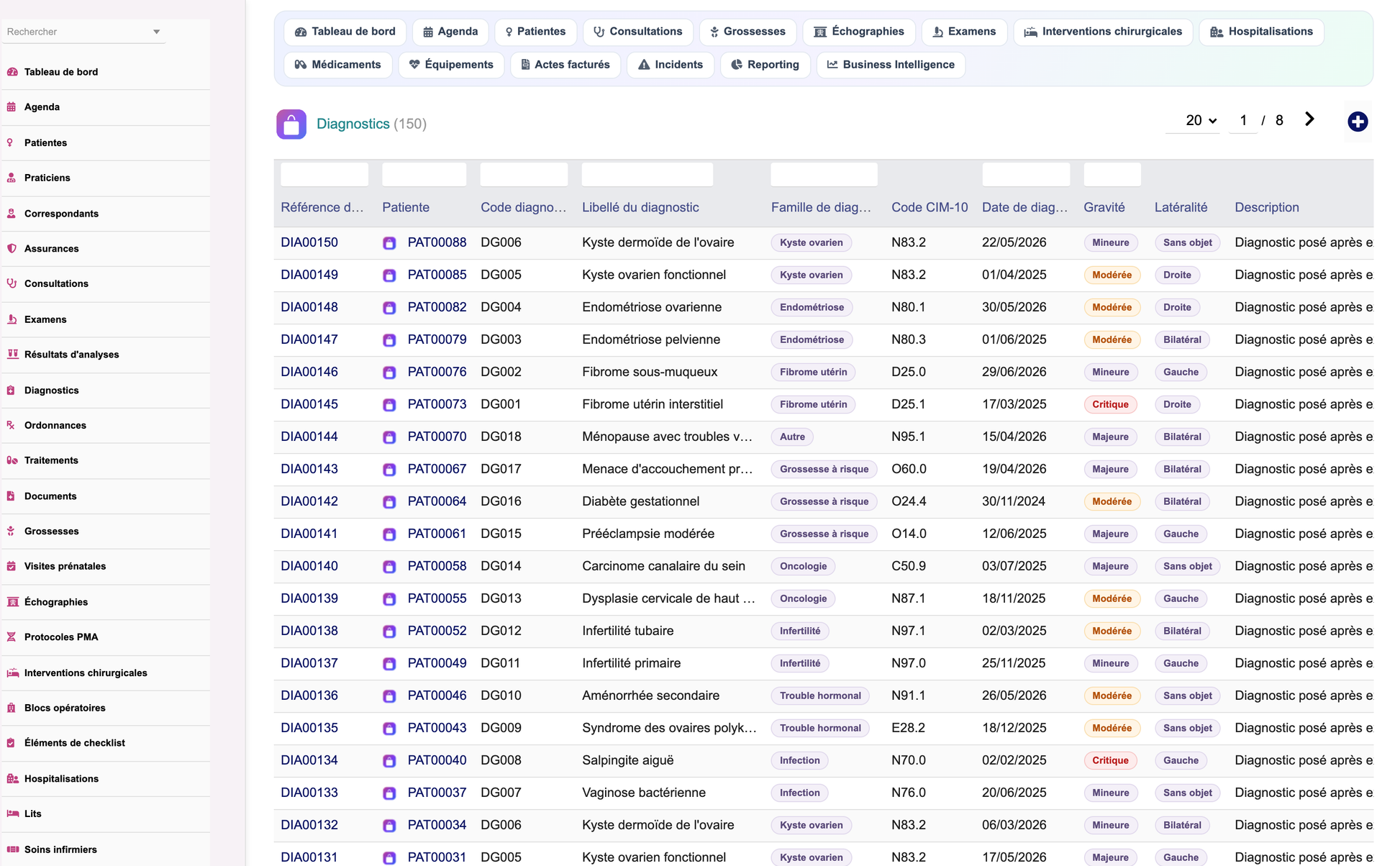The height and width of the screenshot is (866, 1400).
Task: Open the Échographies tab in top navigation
Action: point(859,32)
